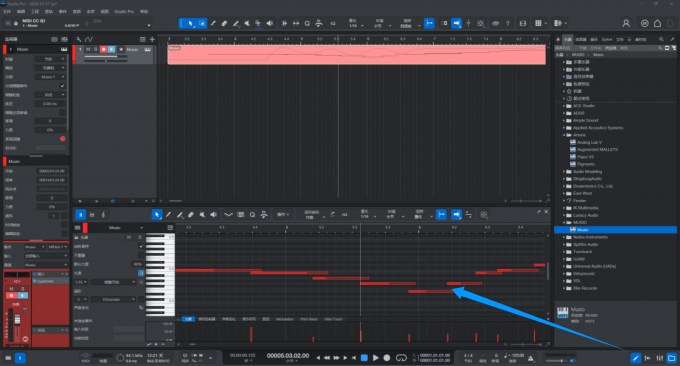
Task: Click Play in the transport bar
Action: point(376,358)
